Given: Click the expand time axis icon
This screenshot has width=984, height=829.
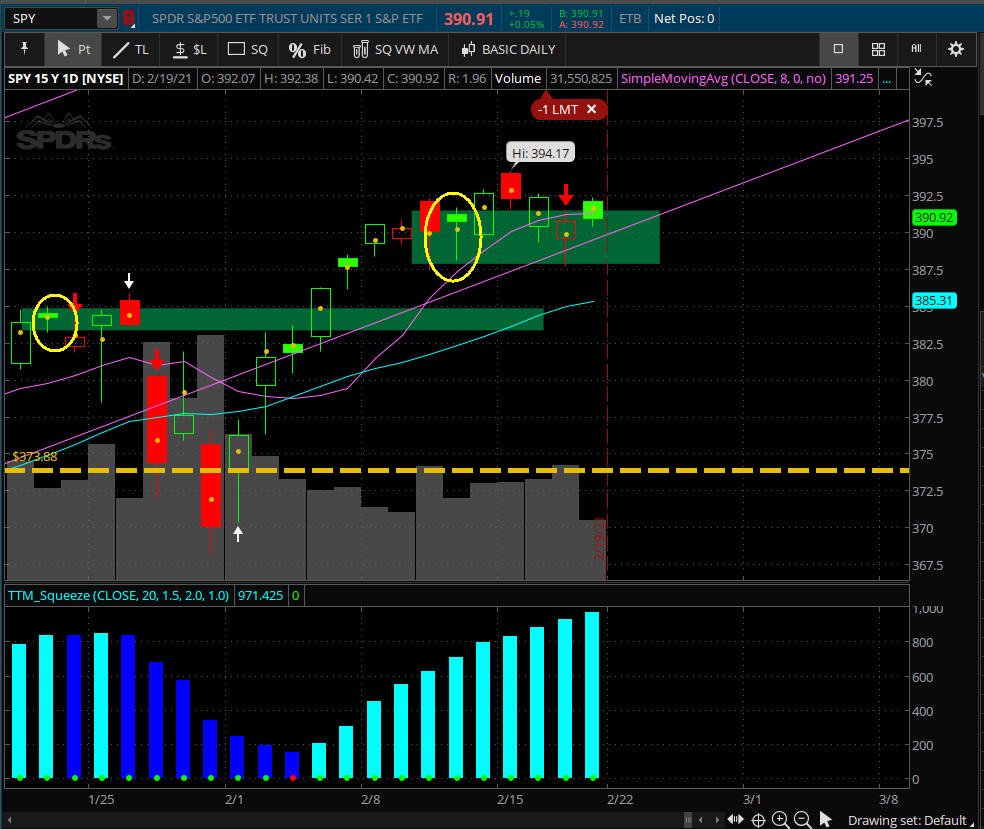Looking at the screenshot, I should click(735, 820).
